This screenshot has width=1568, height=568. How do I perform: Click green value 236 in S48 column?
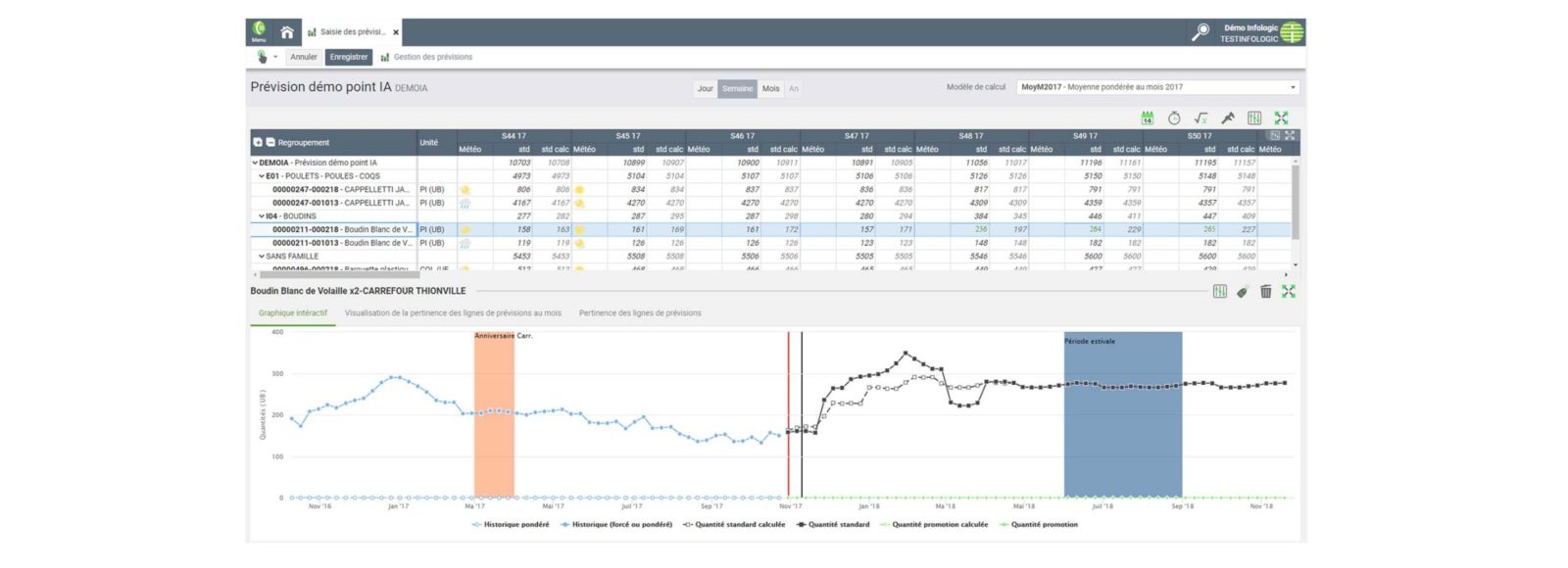(x=981, y=230)
